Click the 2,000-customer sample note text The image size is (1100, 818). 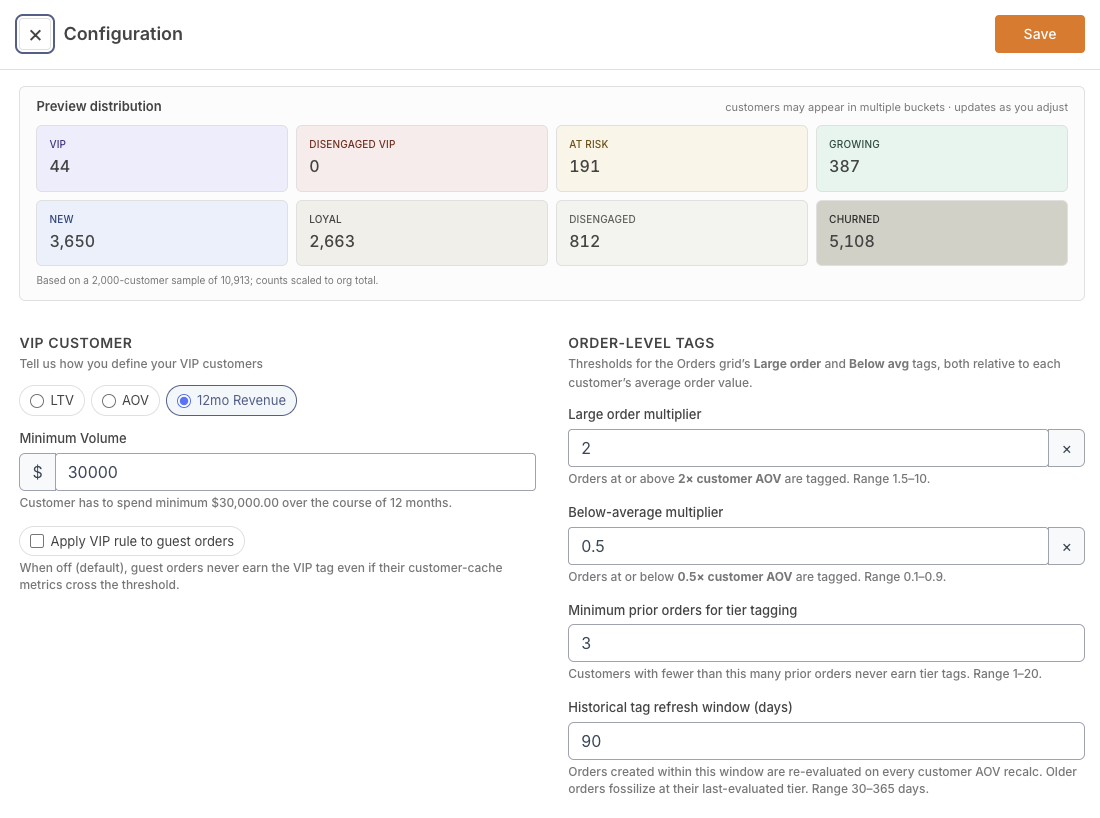tap(207, 281)
